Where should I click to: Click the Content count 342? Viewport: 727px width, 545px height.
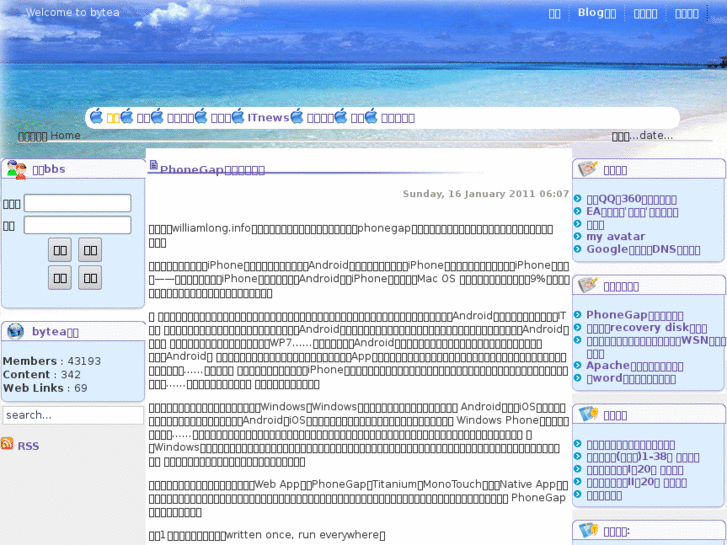70,375
